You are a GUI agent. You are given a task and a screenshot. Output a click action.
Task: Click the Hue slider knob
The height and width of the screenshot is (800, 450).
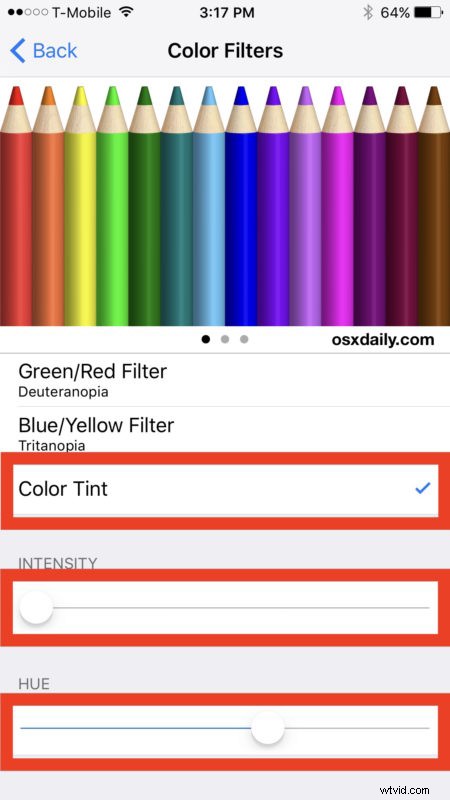(x=267, y=728)
